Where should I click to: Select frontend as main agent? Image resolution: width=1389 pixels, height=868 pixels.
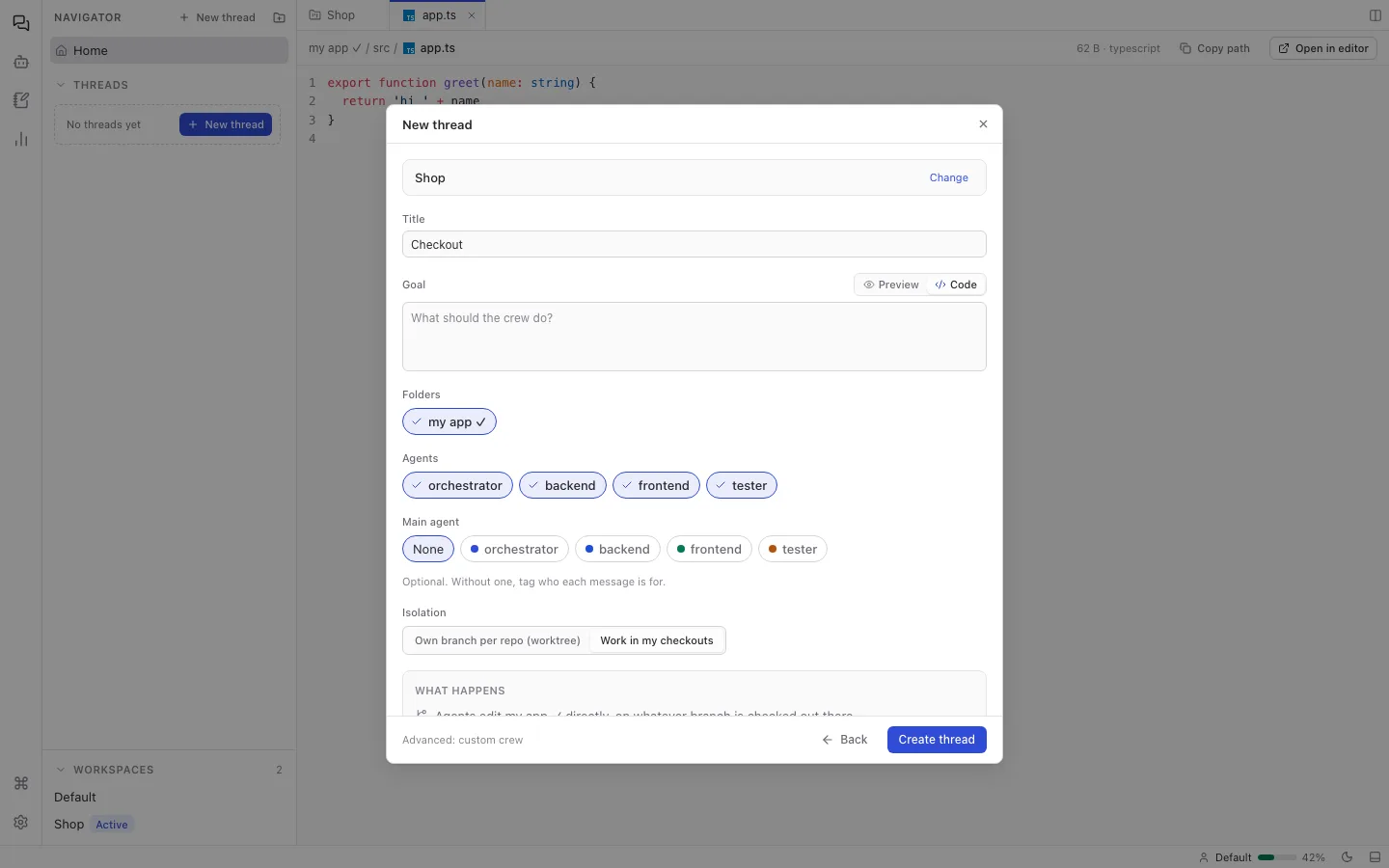point(709,549)
